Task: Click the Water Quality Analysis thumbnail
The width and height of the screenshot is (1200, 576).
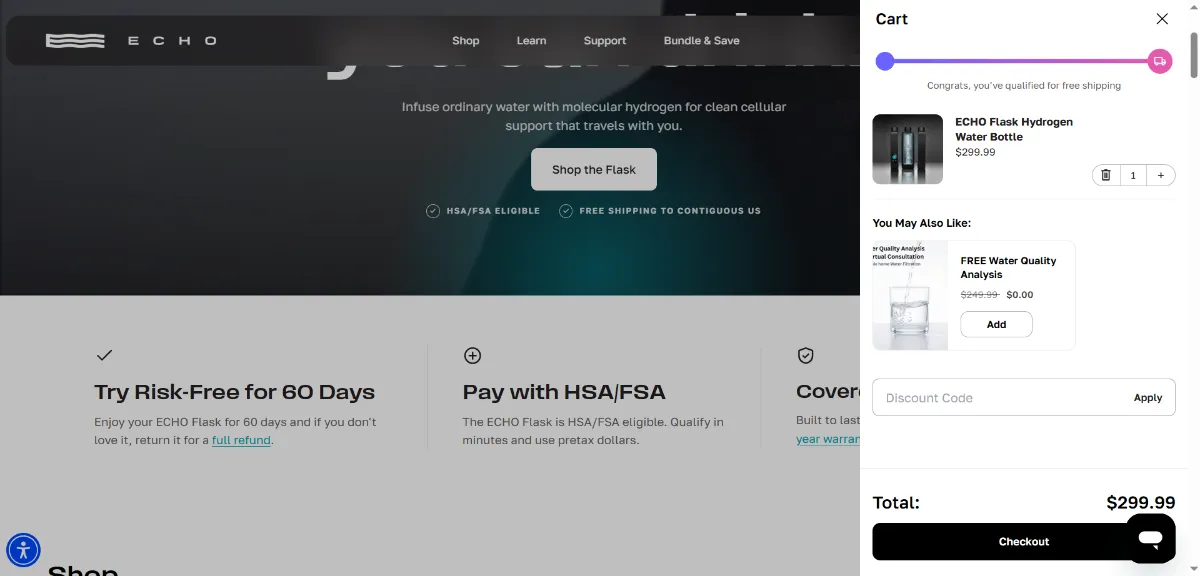Action: point(910,295)
